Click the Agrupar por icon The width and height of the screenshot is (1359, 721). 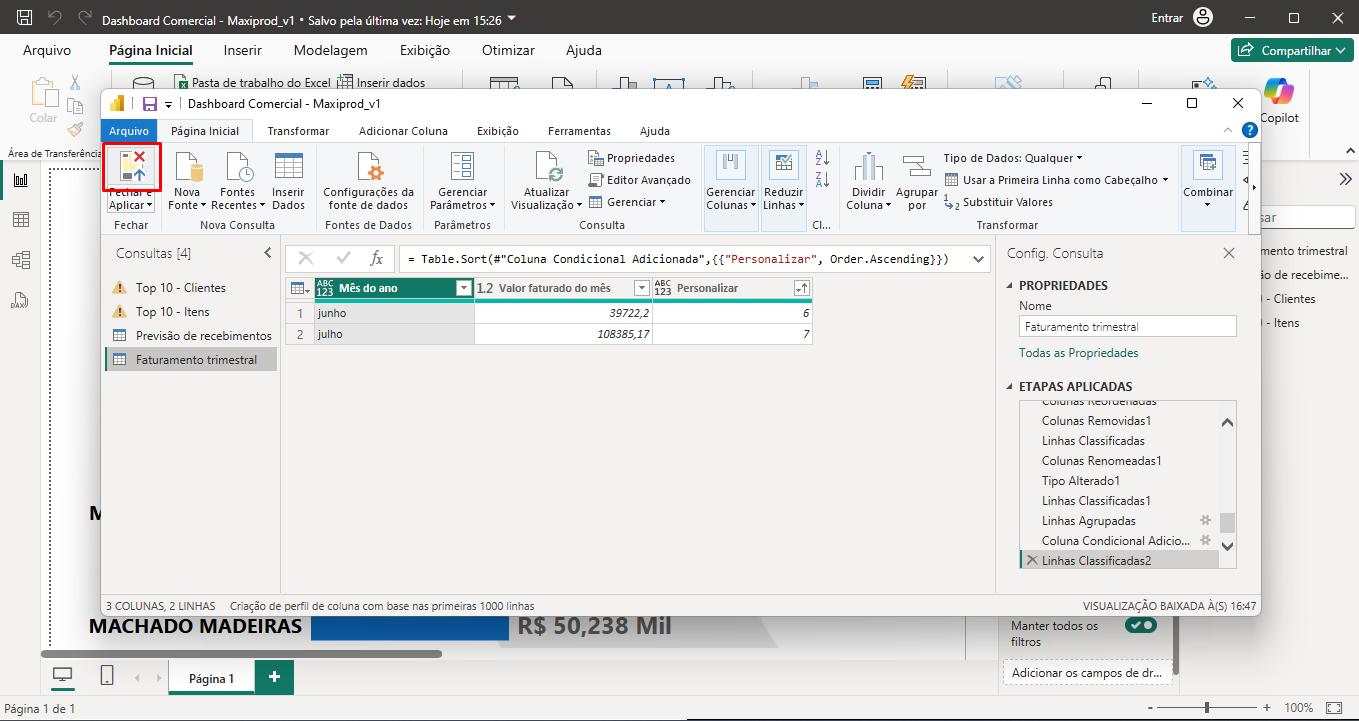pos(916,167)
